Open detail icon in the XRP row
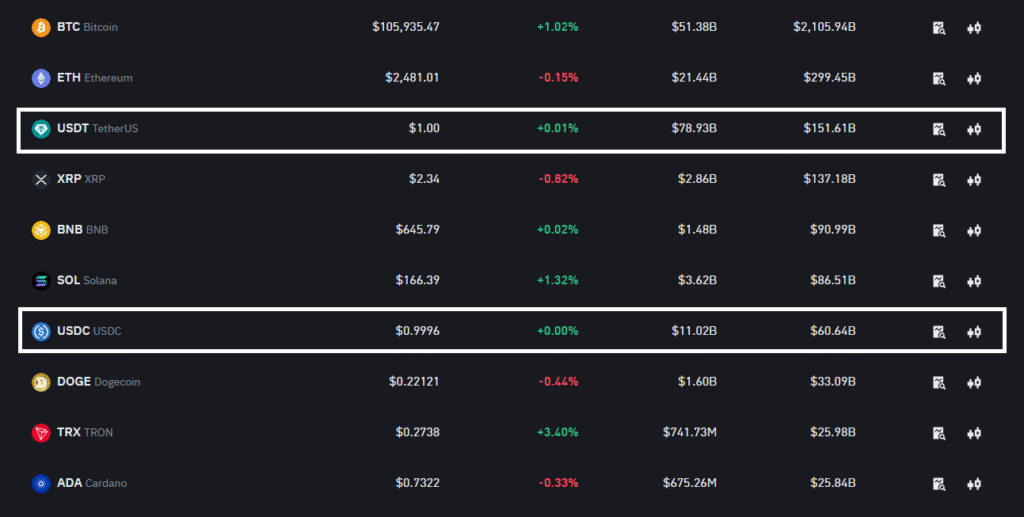The height and width of the screenshot is (517, 1024). 938,180
